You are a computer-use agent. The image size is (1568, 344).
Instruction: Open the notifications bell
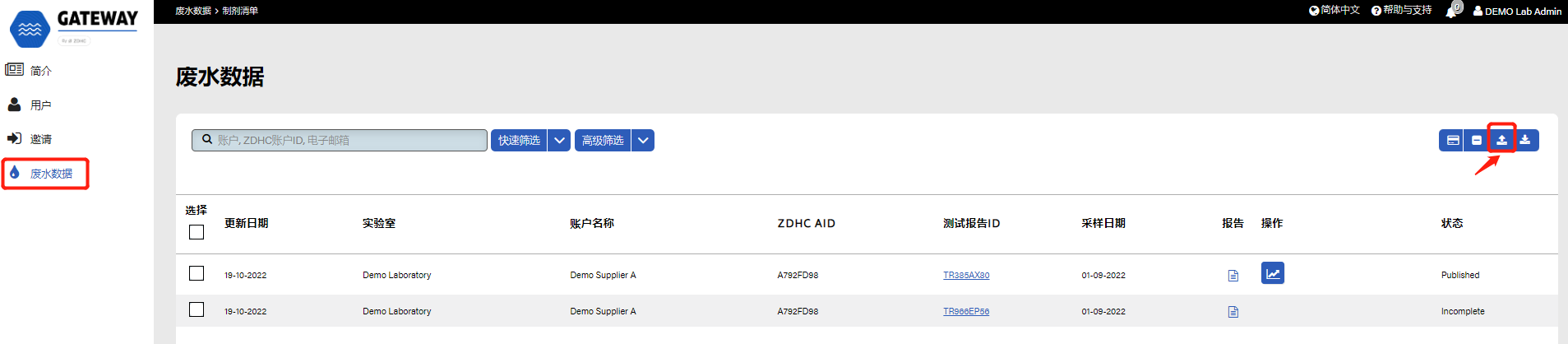tap(1451, 12)
